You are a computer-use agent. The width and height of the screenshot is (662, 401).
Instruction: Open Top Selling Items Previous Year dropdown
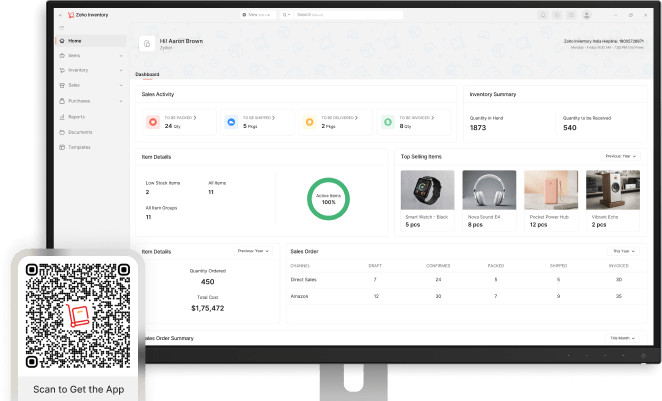coord(621,156)
